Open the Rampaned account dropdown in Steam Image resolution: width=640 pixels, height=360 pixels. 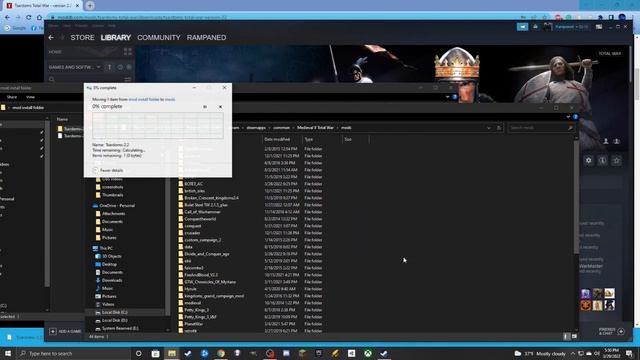pyautogui.click(x=571, y=27)
